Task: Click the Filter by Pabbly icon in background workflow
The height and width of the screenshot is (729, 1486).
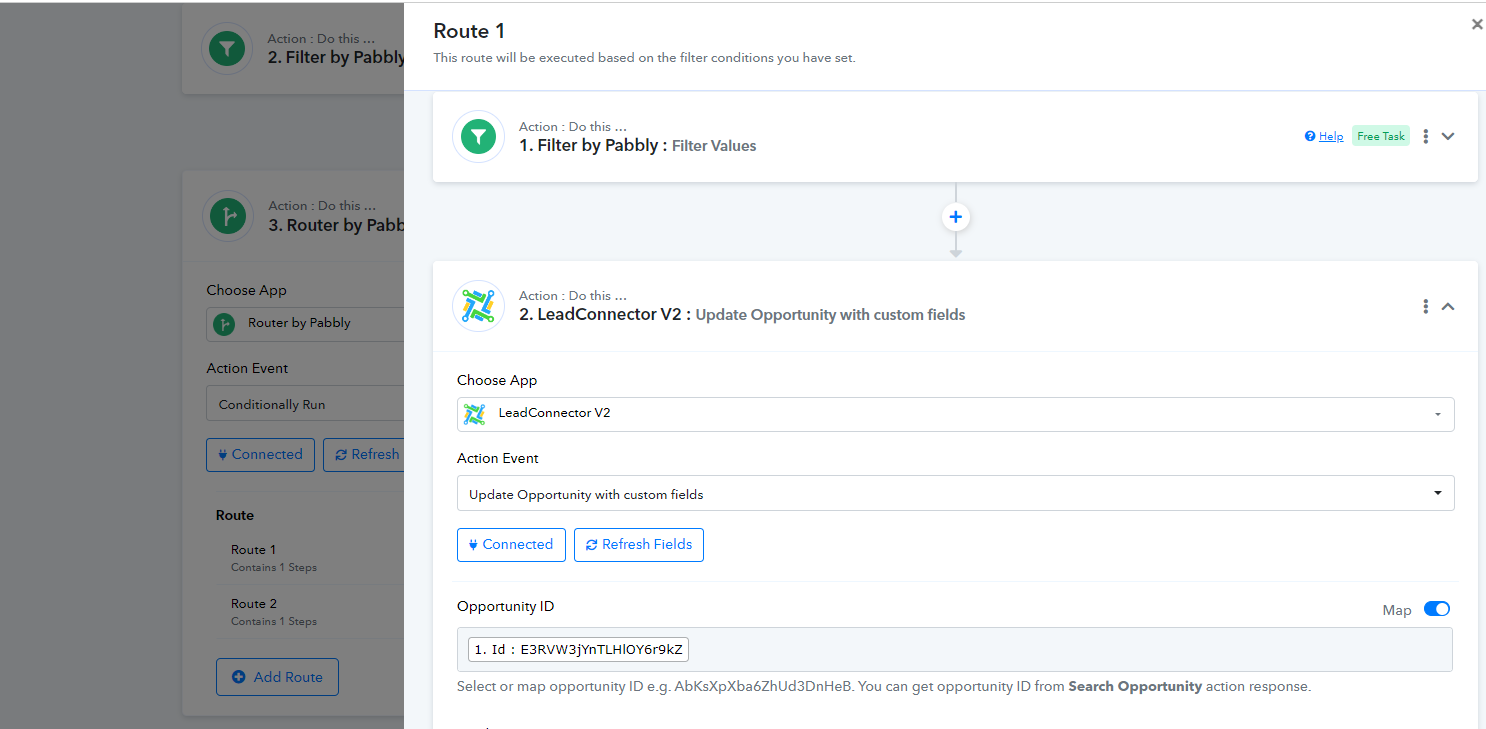Action: click(228, 49)
